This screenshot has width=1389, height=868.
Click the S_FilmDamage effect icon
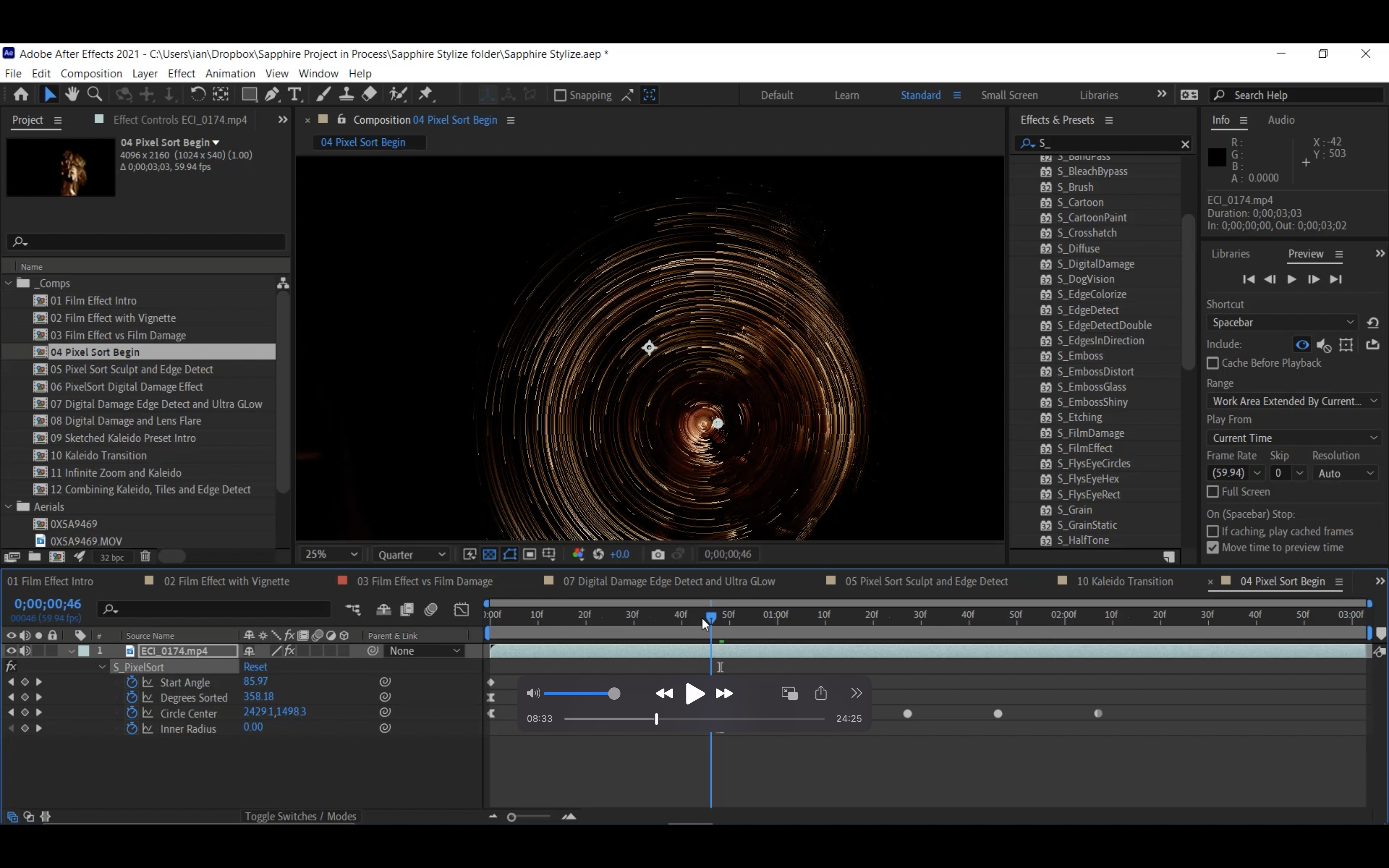[x=1046, y=434]
